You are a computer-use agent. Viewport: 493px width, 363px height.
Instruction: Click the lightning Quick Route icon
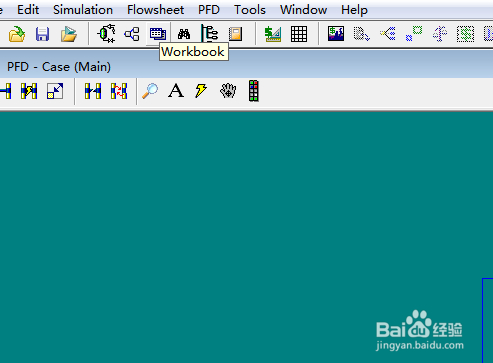click(201, 91)
